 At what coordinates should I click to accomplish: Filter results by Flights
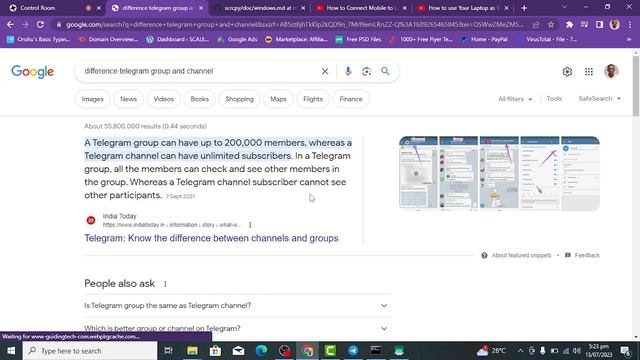(x=313, y=99)
